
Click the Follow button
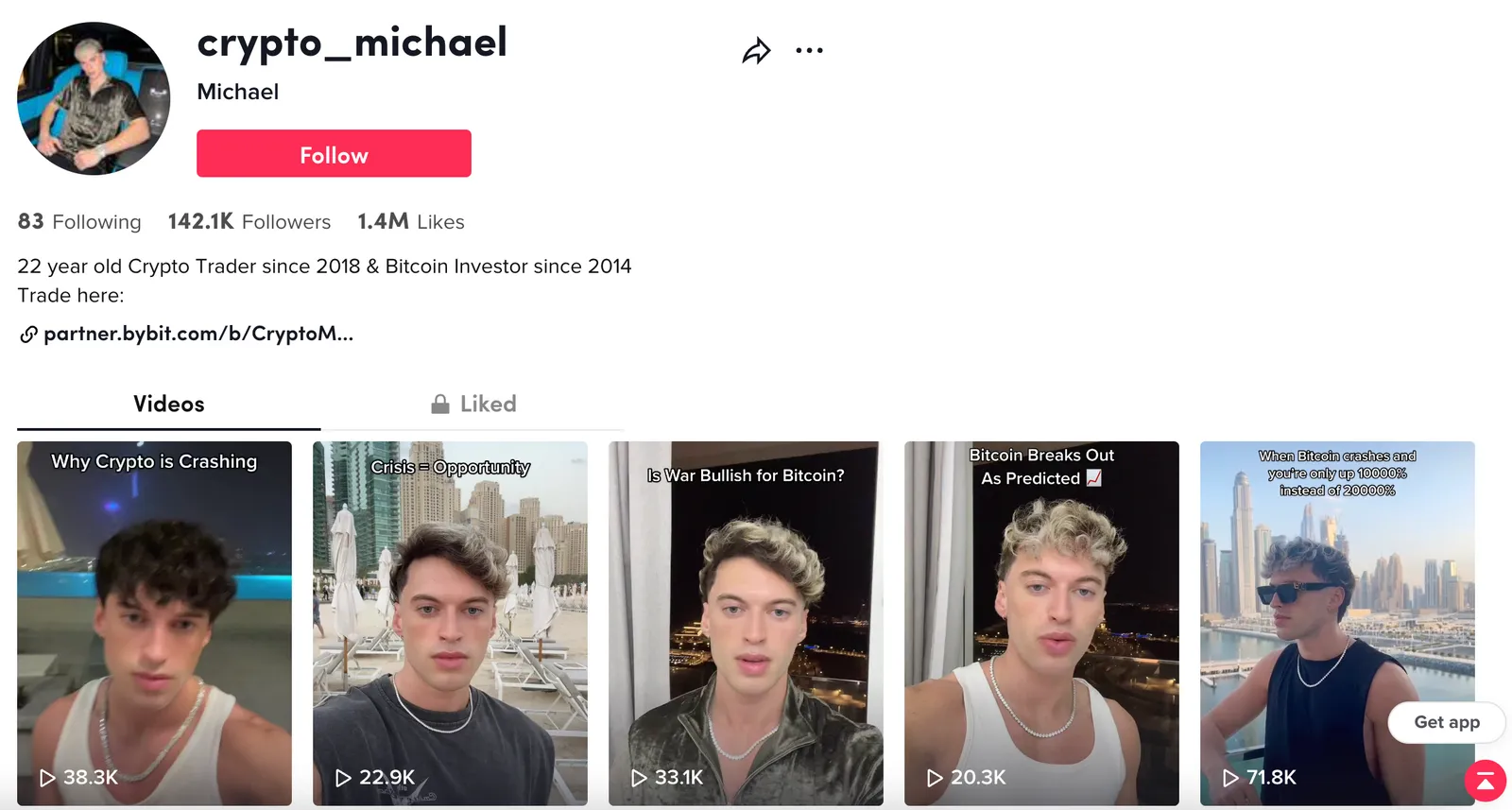tap(334, 153)
